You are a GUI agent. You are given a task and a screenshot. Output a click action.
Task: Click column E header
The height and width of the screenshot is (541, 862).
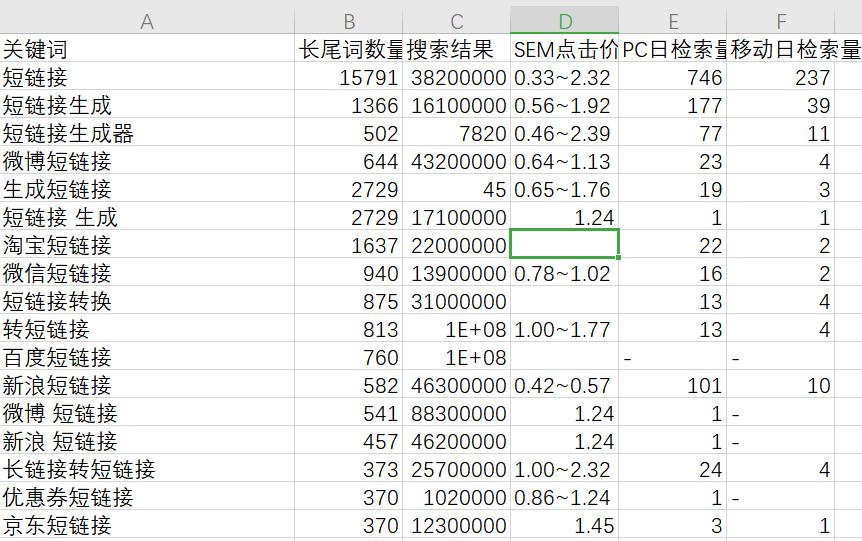tap(673, 21)
